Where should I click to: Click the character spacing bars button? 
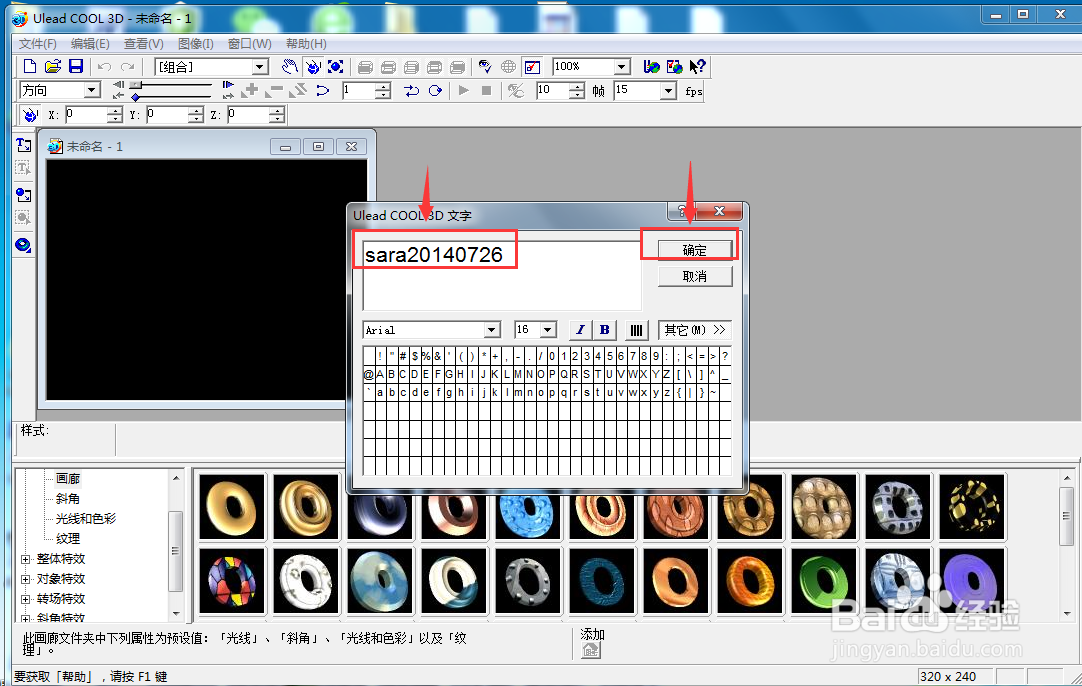(x=636, y=331)
